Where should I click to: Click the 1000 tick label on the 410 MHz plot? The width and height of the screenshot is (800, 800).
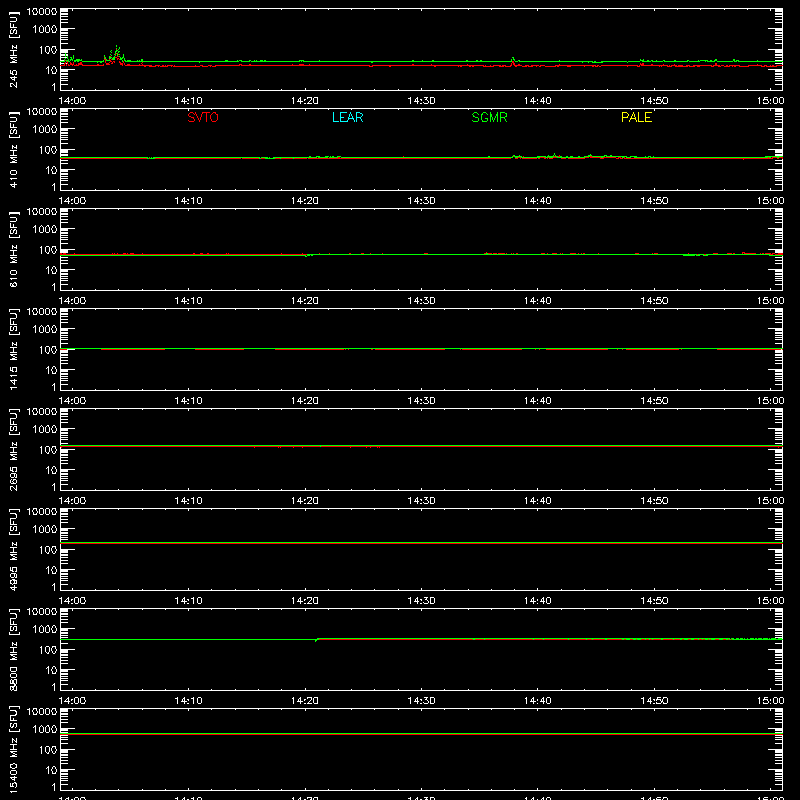point(45,130)
